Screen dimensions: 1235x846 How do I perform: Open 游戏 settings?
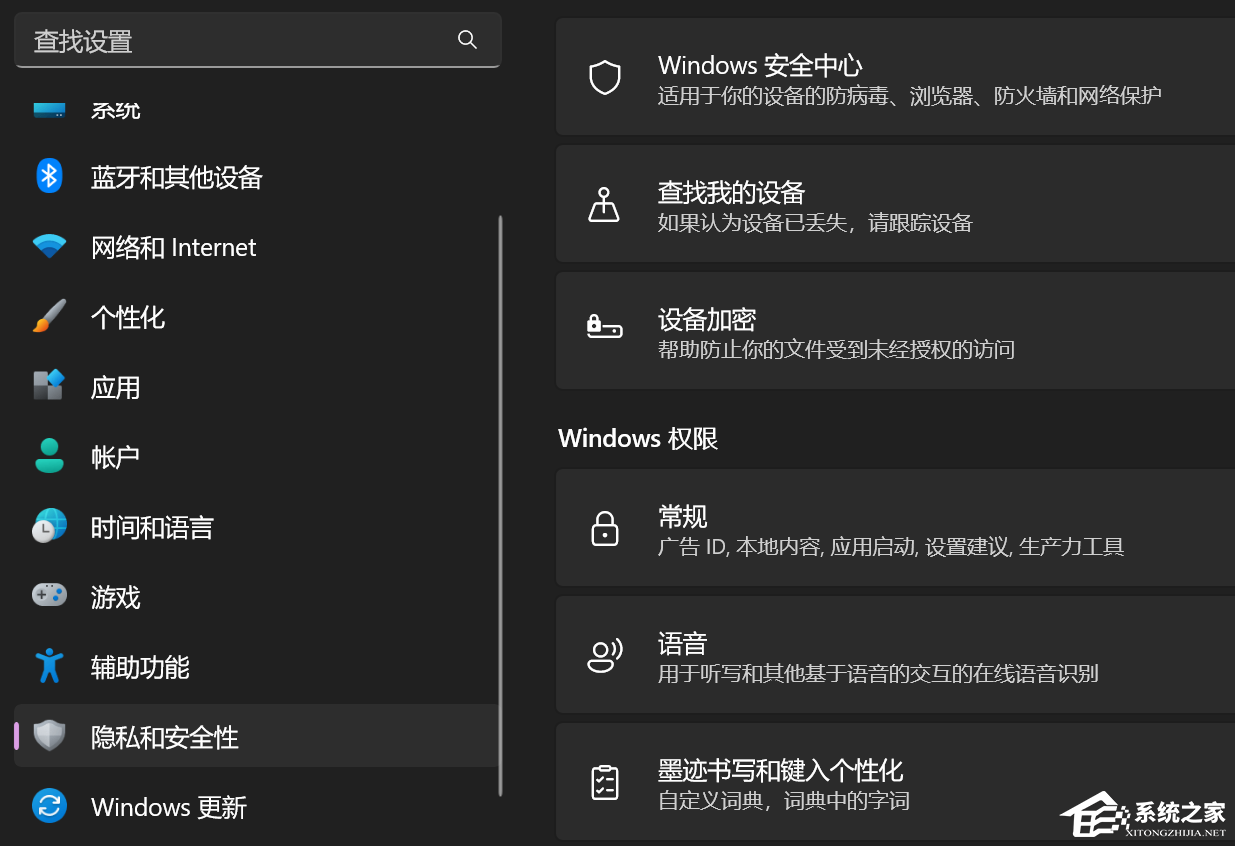coord(256,597)
